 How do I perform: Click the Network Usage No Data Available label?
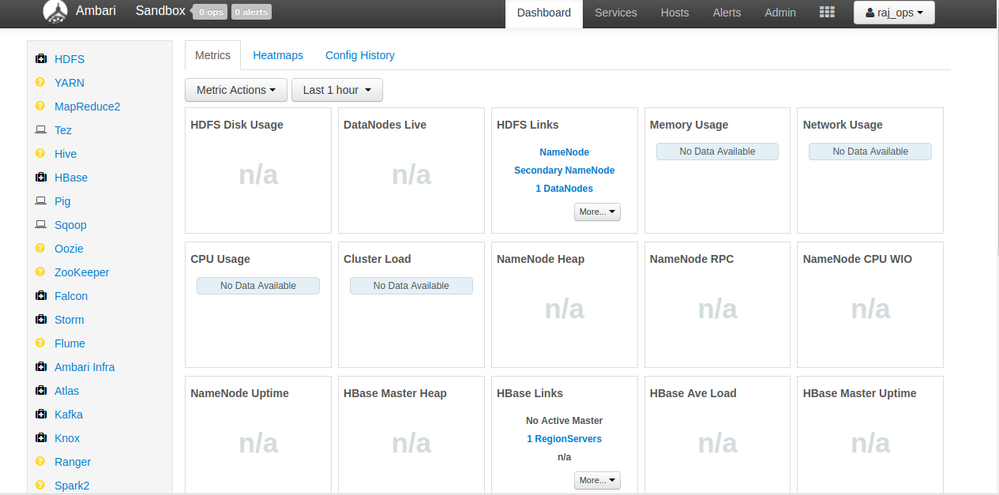pos(870,152)
